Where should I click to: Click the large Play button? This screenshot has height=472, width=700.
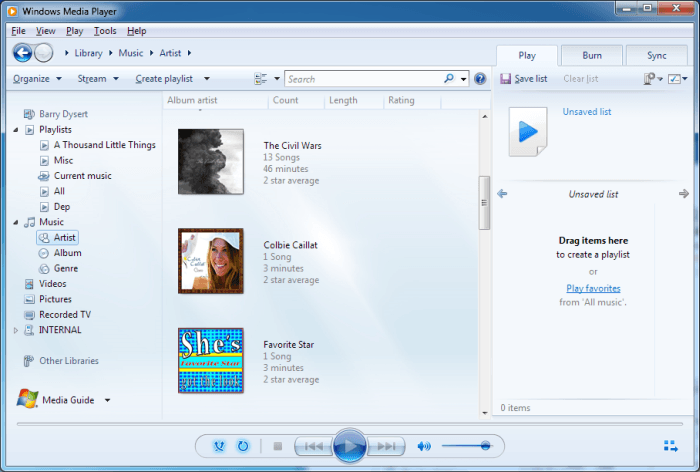pos(350,446)
